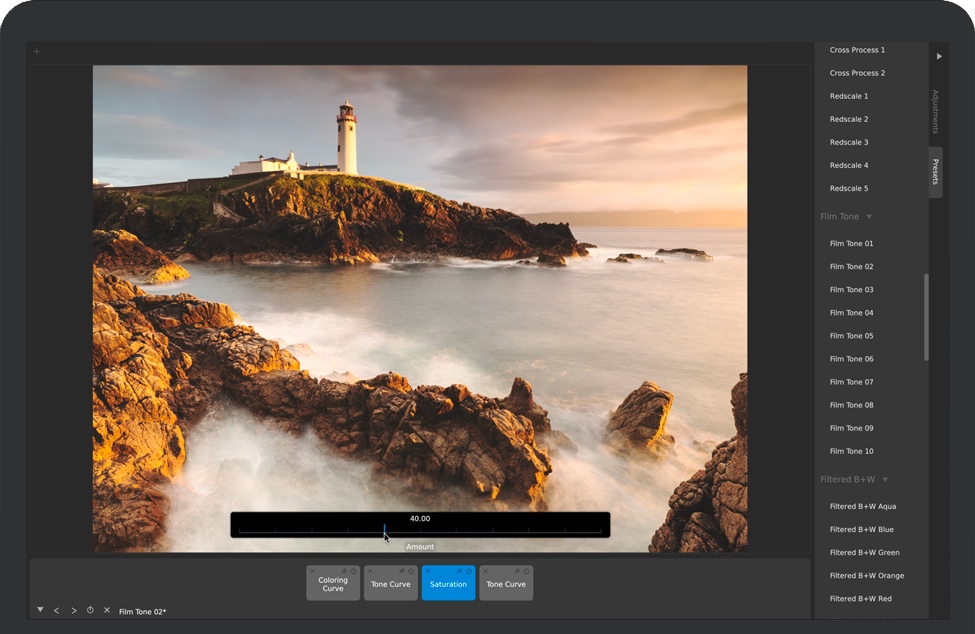Click the presets panel scrollbar
Image resolution: width=975 pixels, height=634 pixels.
[x=925, y=316]
